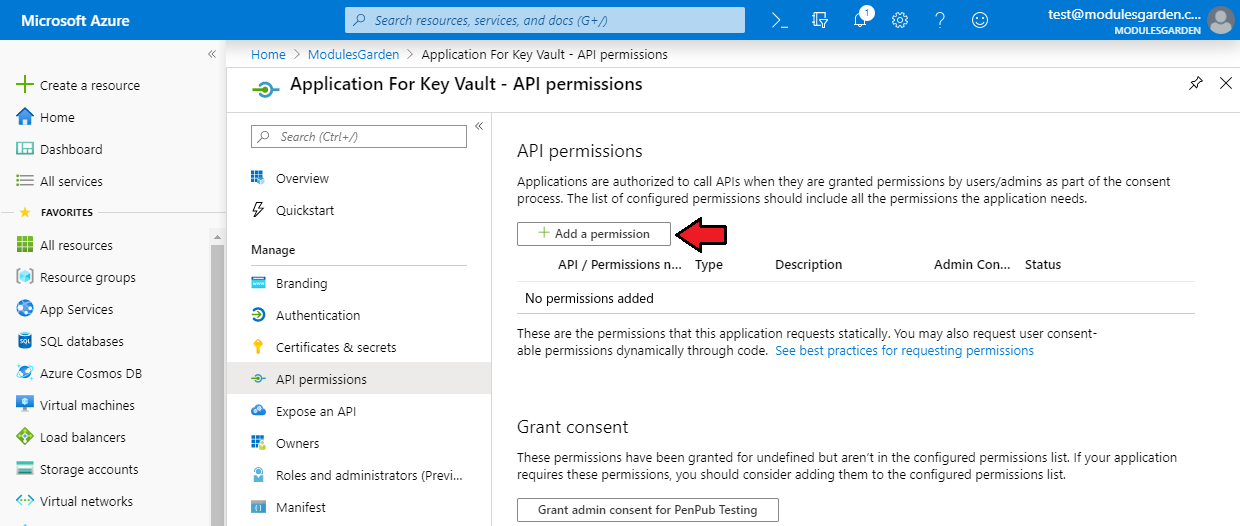This screenshot has height=526, width=1240.
Task: Open Directory + subscription filter icon
Action: [821, 20]
